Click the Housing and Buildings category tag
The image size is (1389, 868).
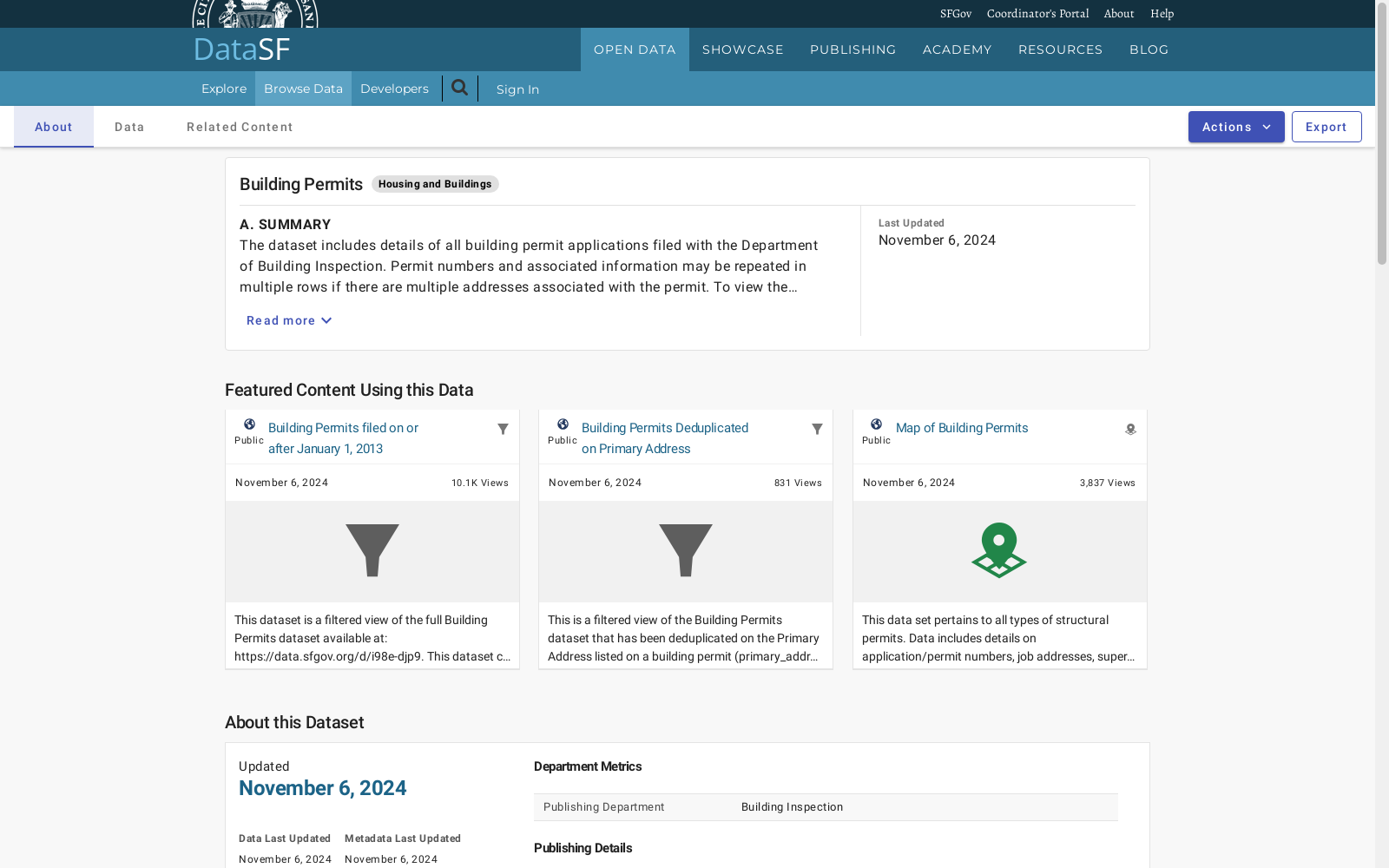pos(435,184)
